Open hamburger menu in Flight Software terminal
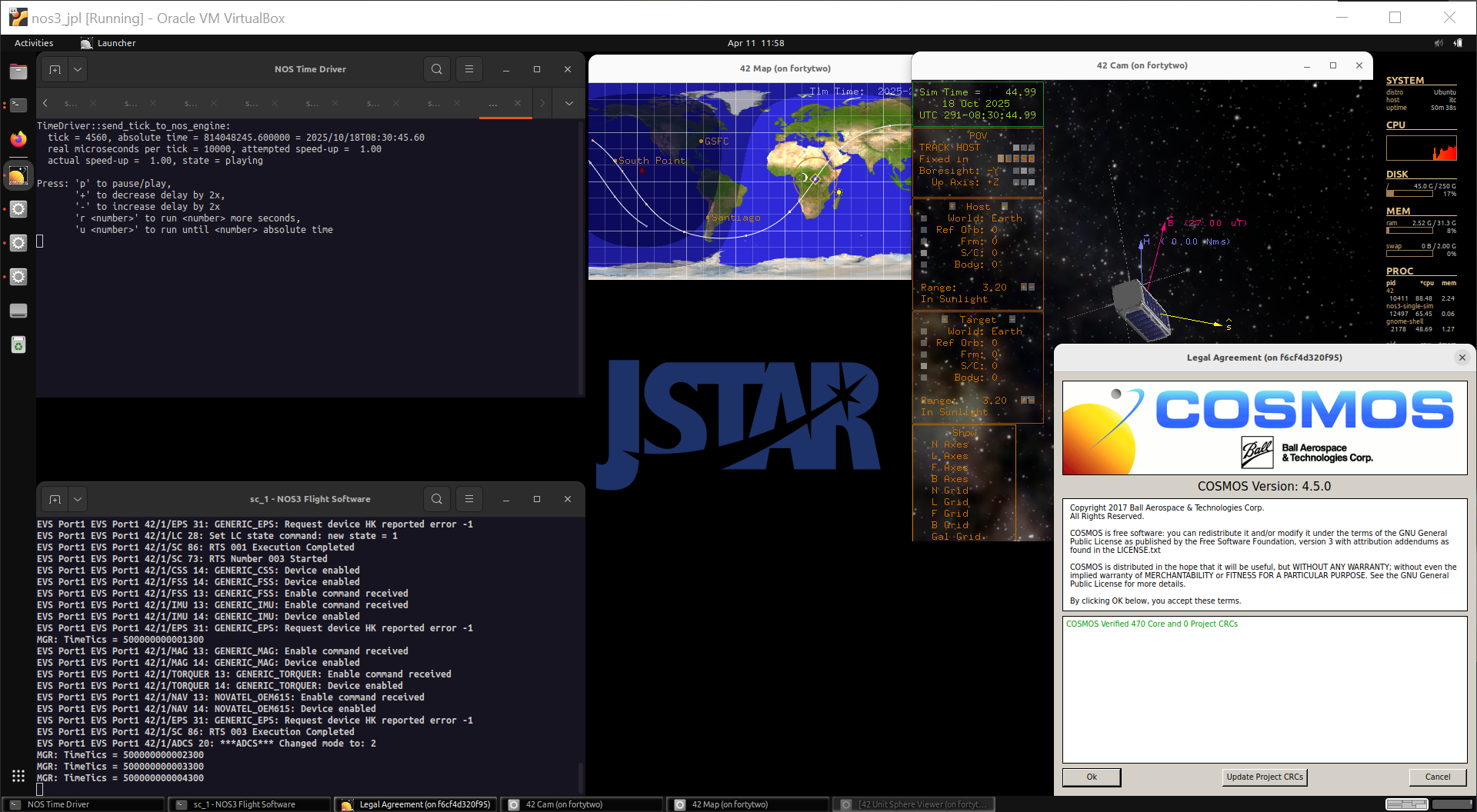Viewport: 1477px width, 812px height. pyautogui.click(x=469, y=499)
